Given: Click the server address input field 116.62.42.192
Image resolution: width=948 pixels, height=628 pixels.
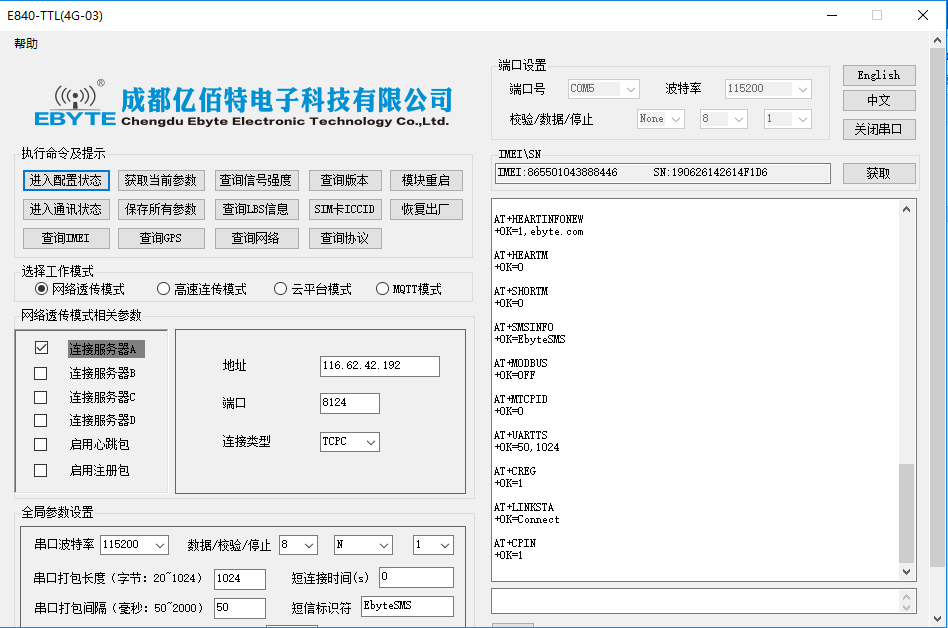Looking at the screenshot, I should click(378, 366).
